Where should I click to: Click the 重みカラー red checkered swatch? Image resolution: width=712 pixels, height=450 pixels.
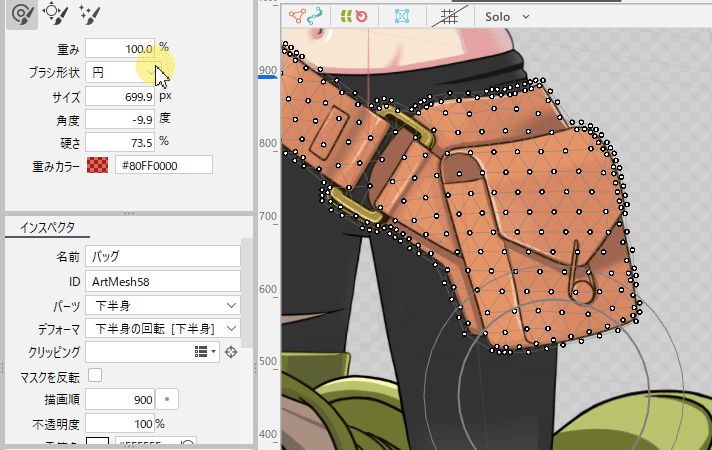pos(98,165)
